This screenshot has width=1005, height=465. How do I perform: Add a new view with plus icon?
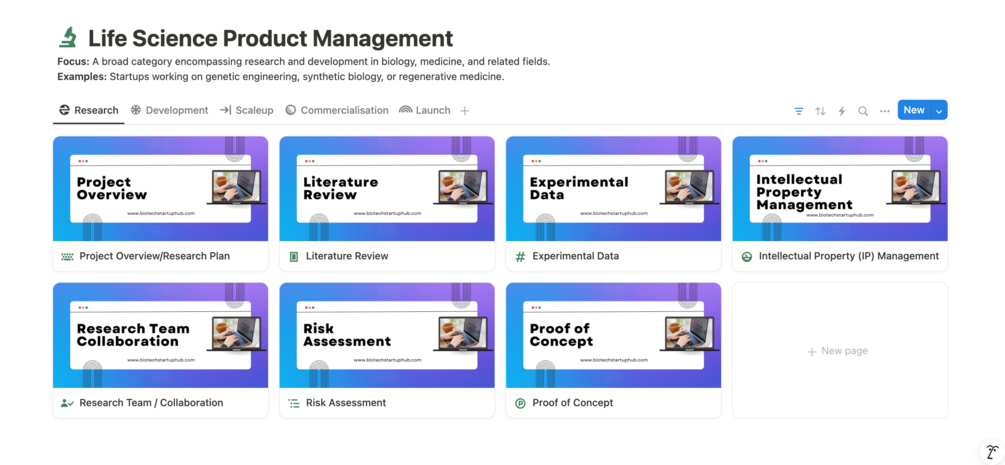(x=465, y=111)
